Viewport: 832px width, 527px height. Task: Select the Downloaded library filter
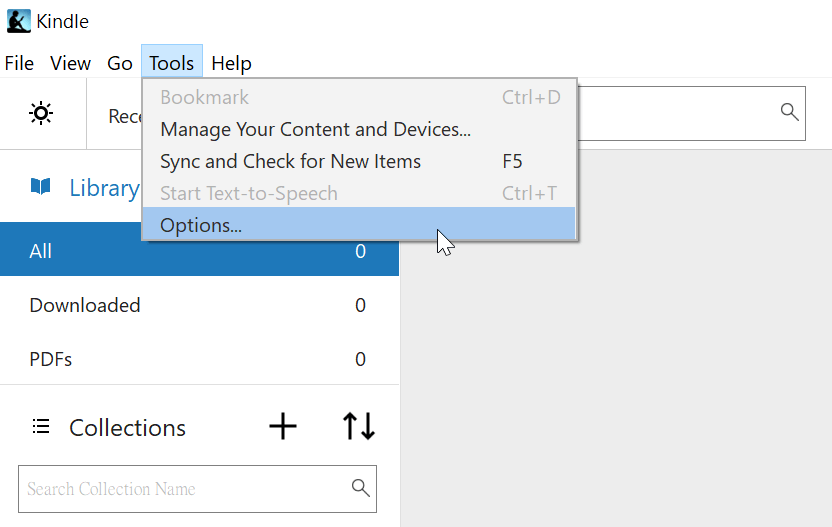(x=200, y=305)
